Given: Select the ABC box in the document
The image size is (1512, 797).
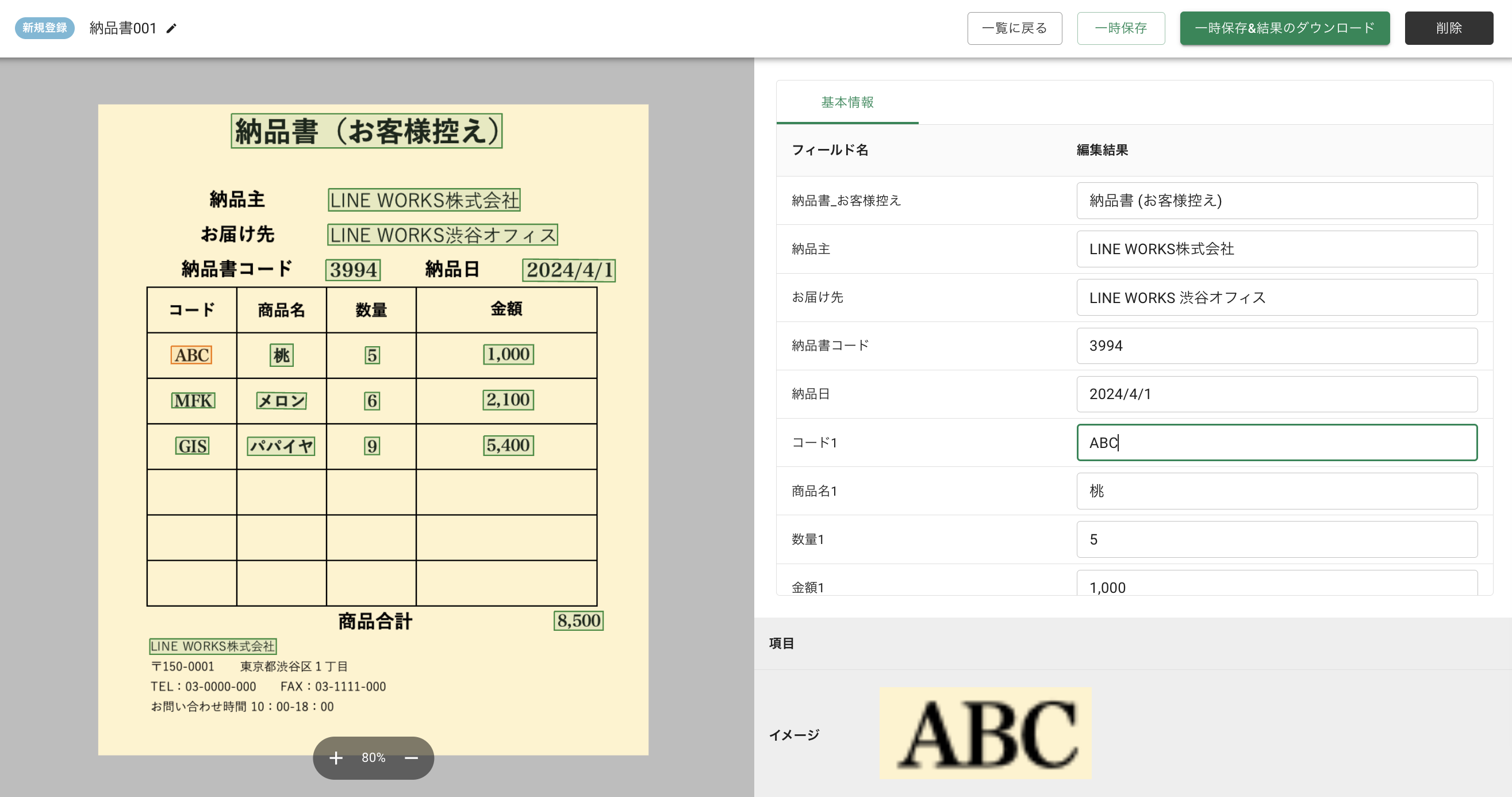Looking at the screenshot, I should (x=191, y=355).
